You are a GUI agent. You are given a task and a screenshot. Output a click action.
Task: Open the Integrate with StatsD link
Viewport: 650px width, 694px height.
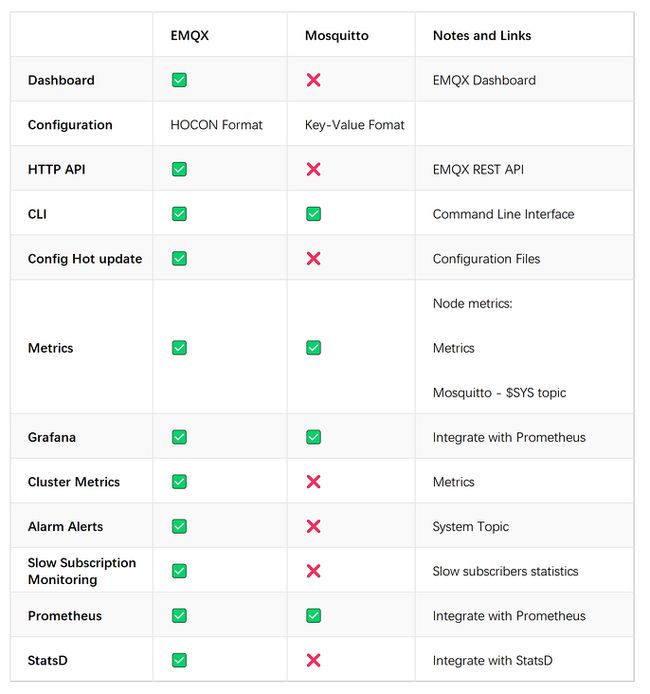click(x=492, y=661)
